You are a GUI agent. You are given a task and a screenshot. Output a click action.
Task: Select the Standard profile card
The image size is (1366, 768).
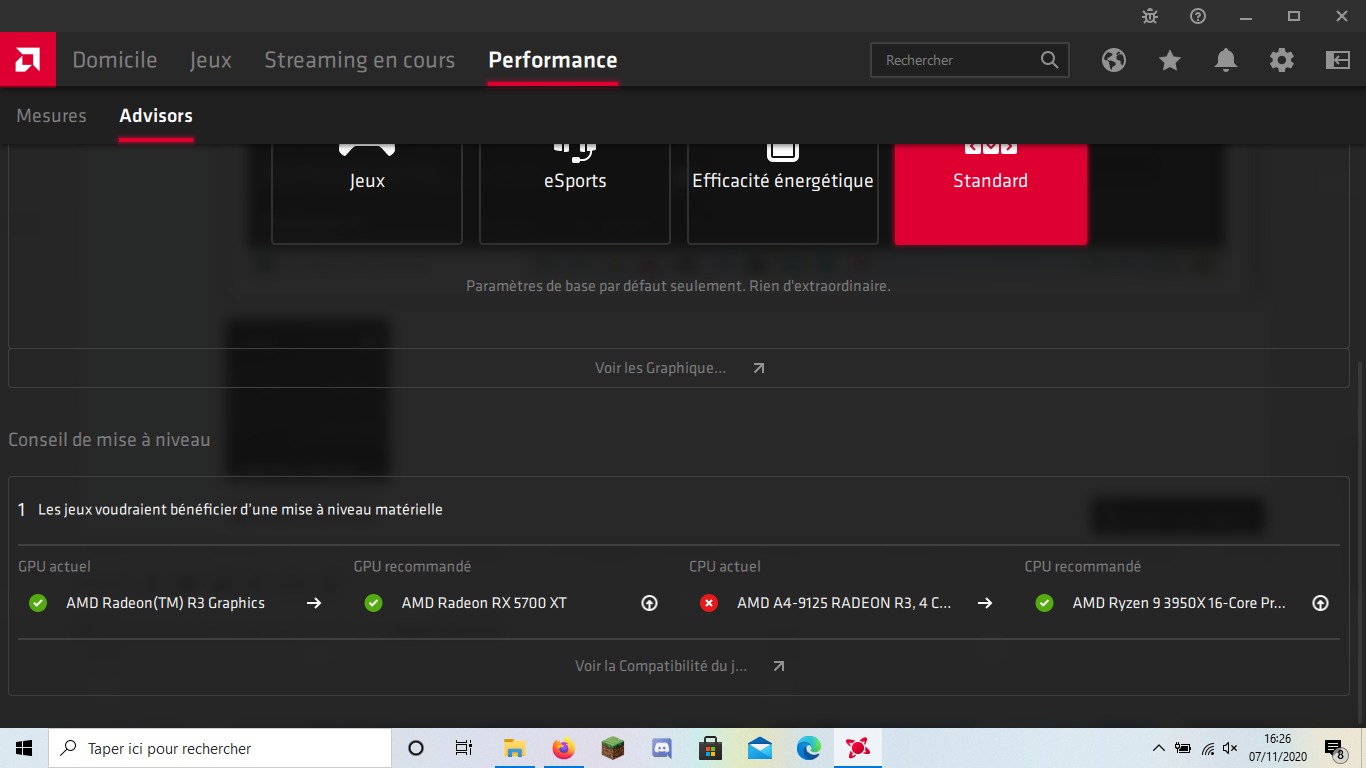[x=991, y=193]
